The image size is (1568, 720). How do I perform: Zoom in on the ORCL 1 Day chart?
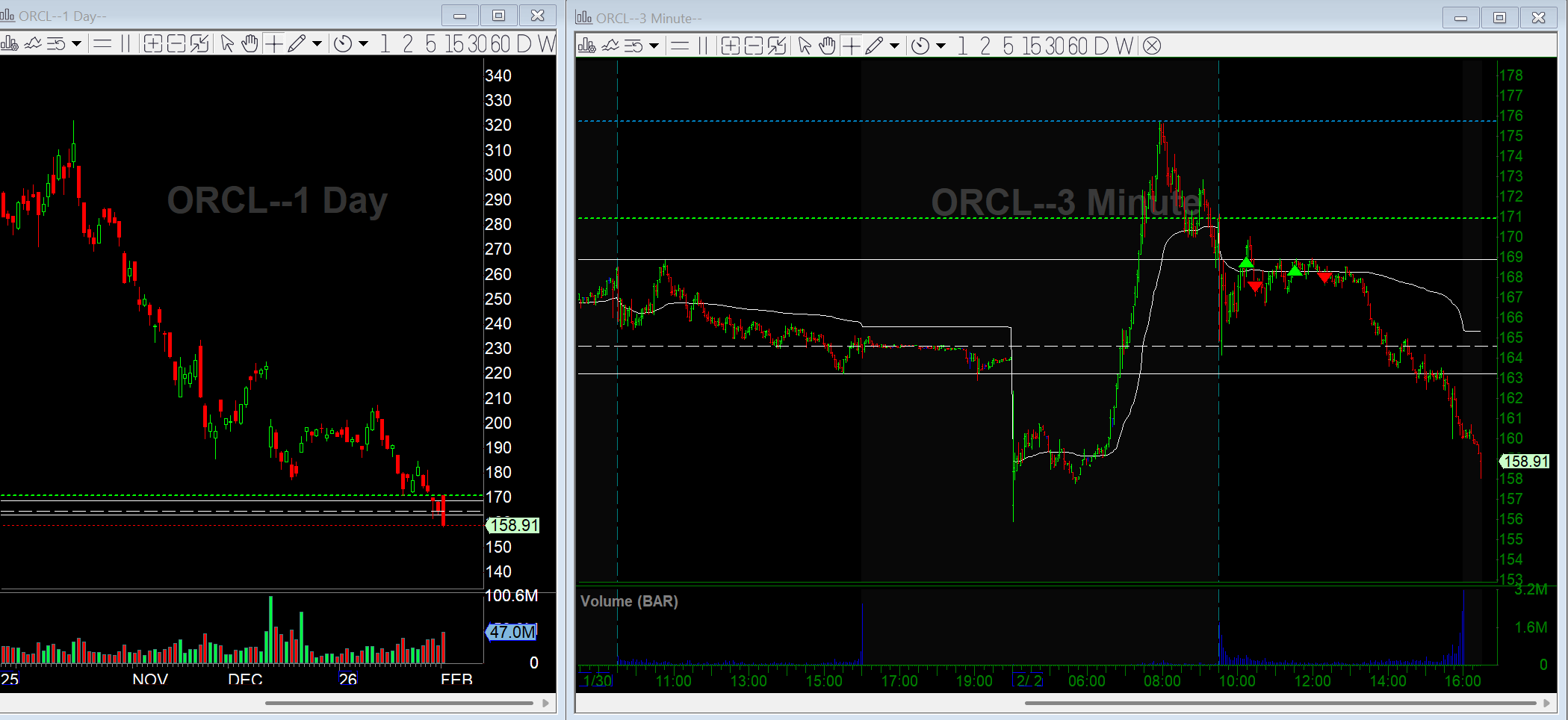click(152, 44)
